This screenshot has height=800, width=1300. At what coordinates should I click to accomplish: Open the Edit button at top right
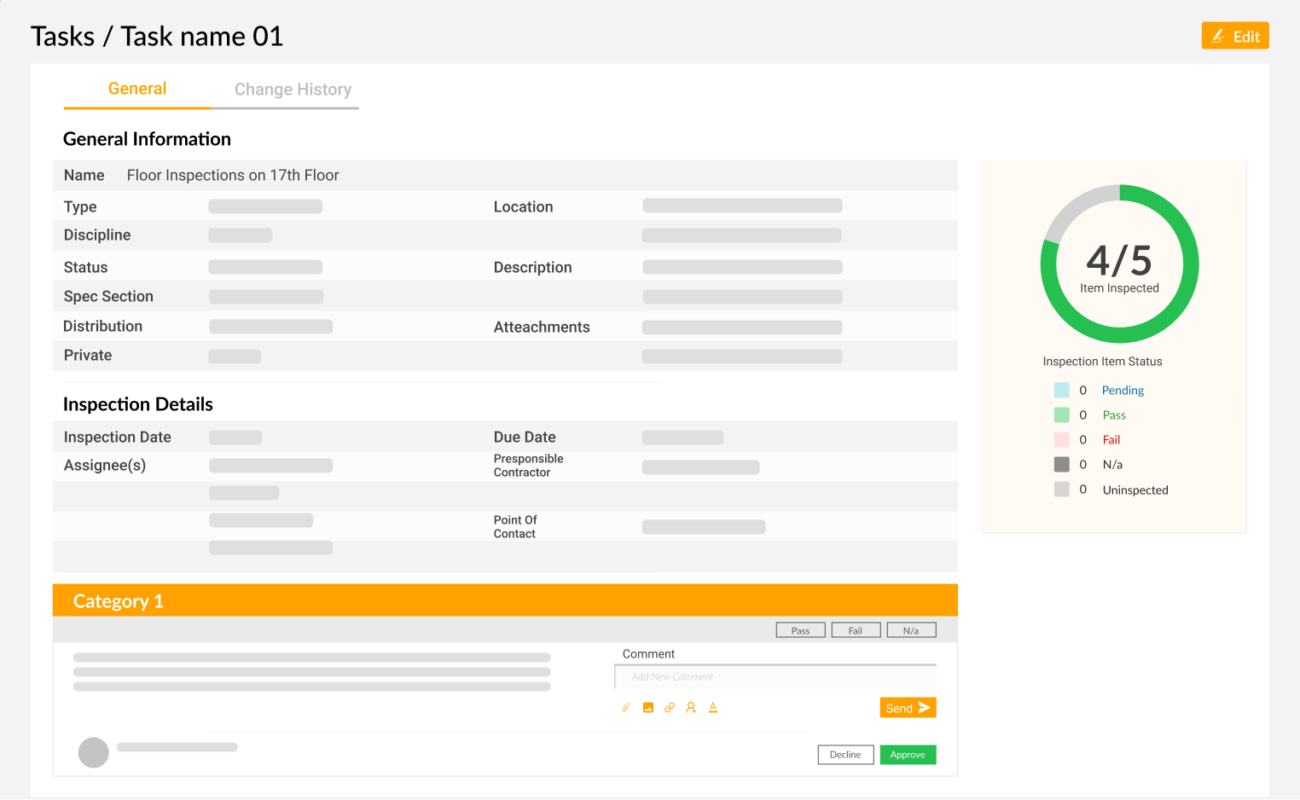click(1235, 36)
